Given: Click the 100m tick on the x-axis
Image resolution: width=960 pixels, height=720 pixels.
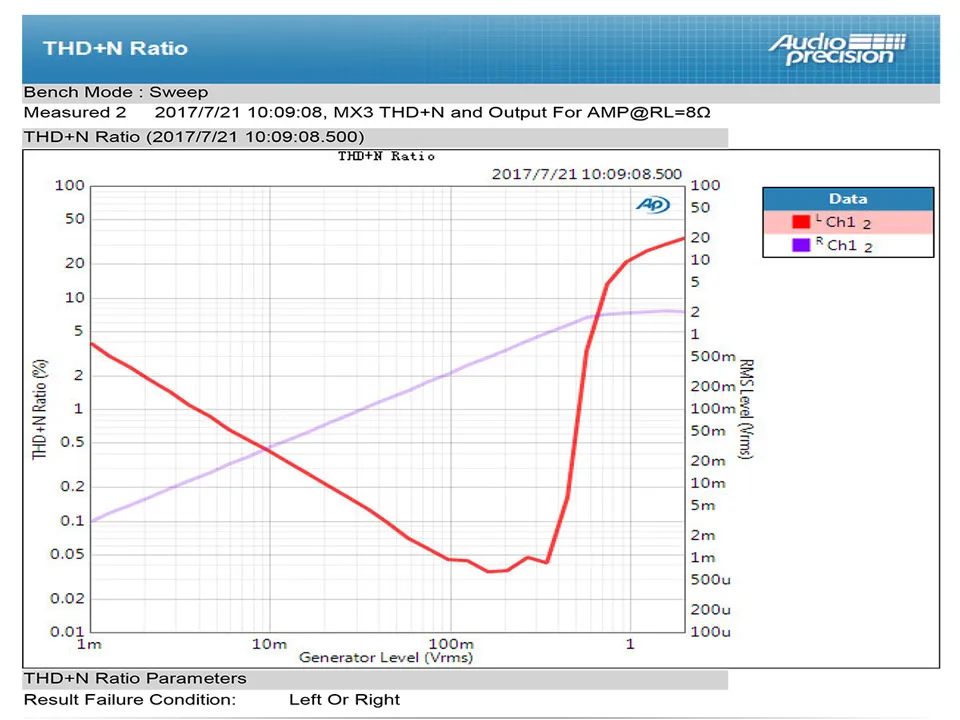Looking at the screenshot, I should click(x=451, y=644).
